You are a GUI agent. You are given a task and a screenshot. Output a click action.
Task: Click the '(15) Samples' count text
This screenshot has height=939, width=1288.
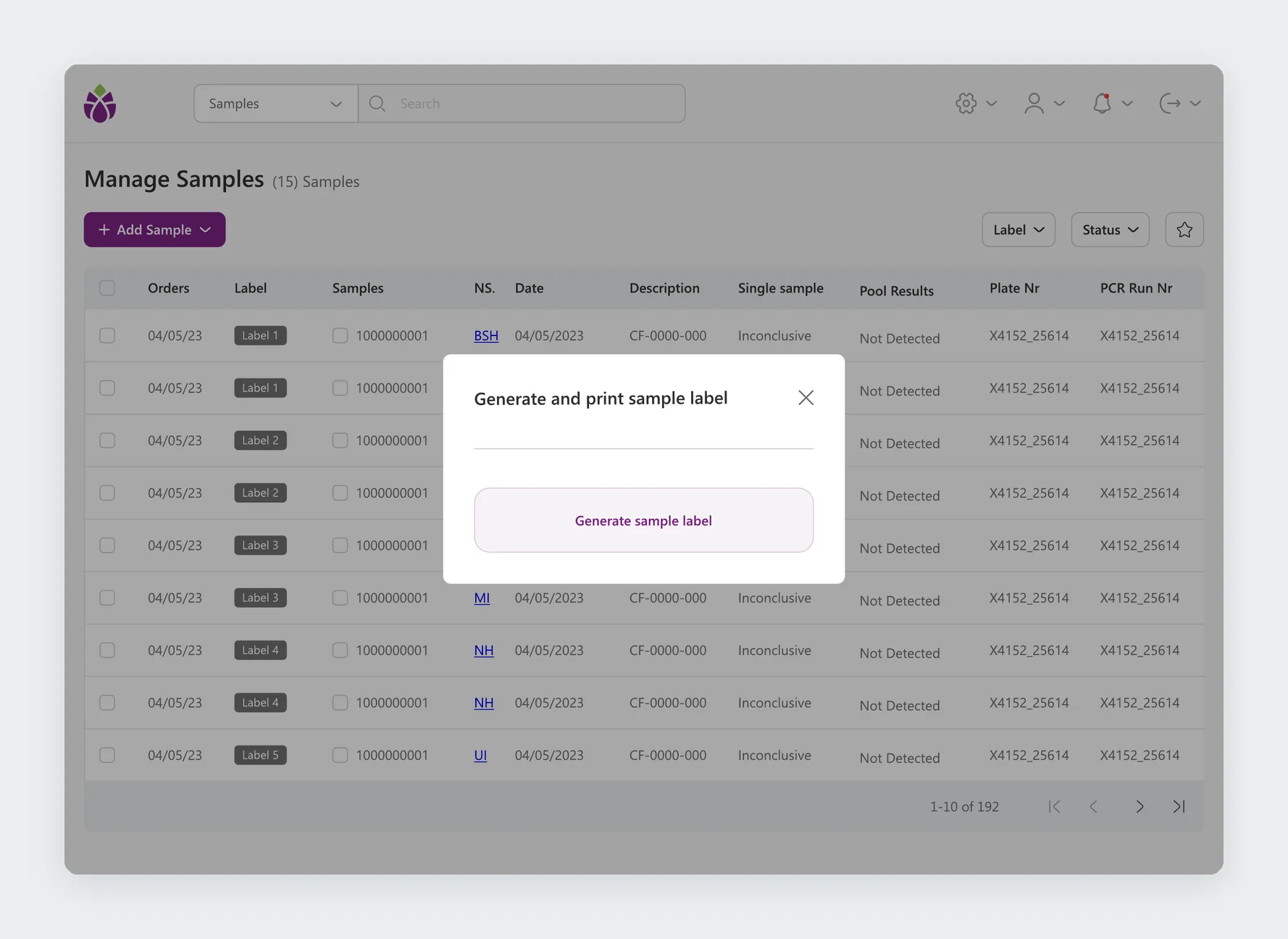(316, 181)
